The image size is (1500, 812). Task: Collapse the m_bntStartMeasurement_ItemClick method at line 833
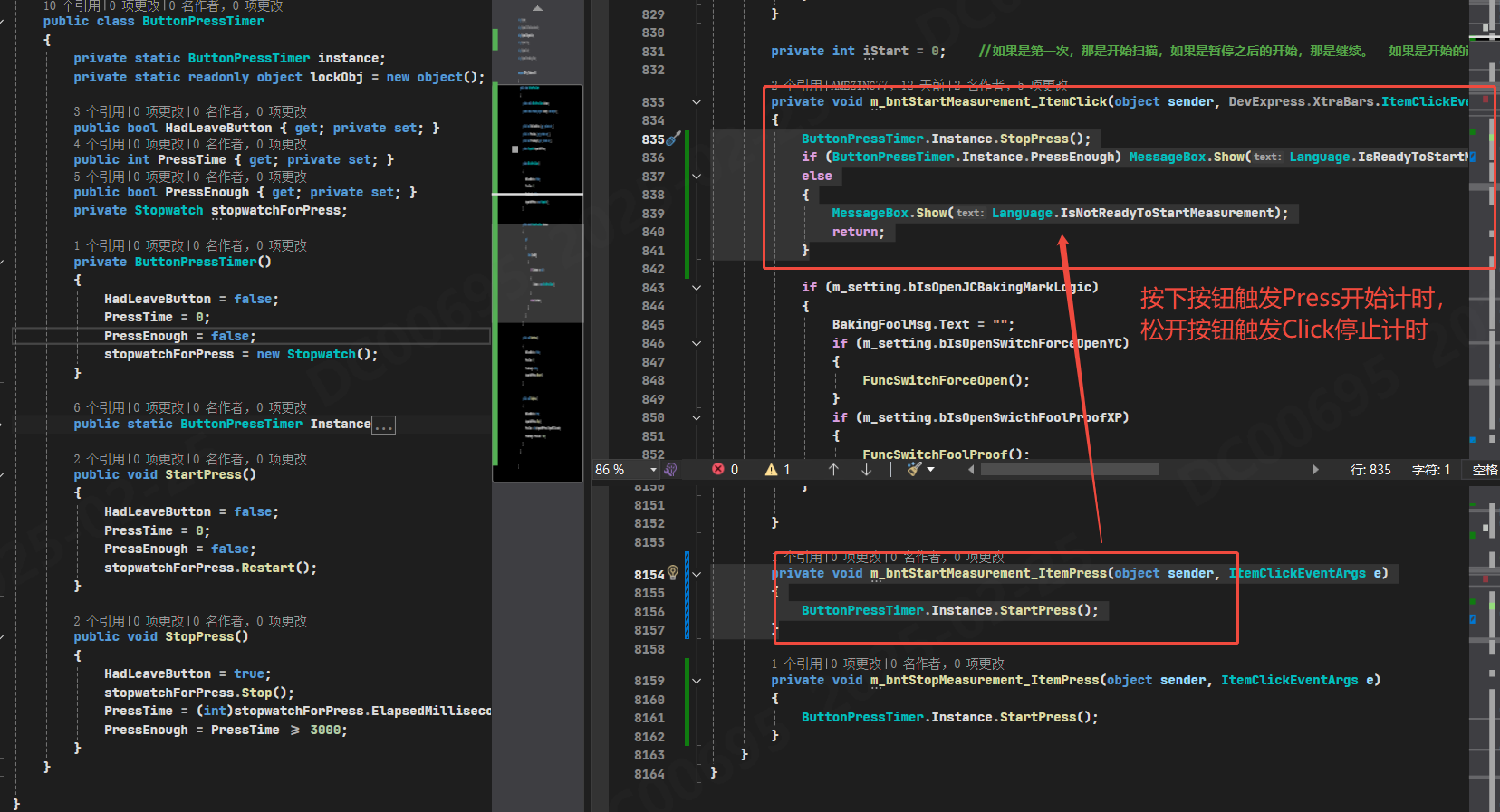coord(697,102)
